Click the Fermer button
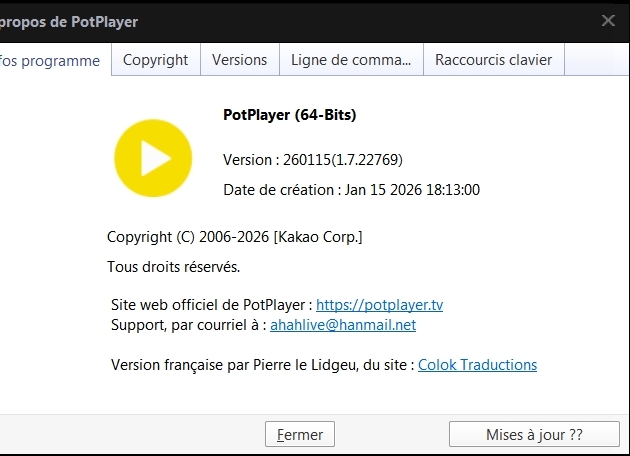Screen dimensions: 630x456 (x=300, y=434)
